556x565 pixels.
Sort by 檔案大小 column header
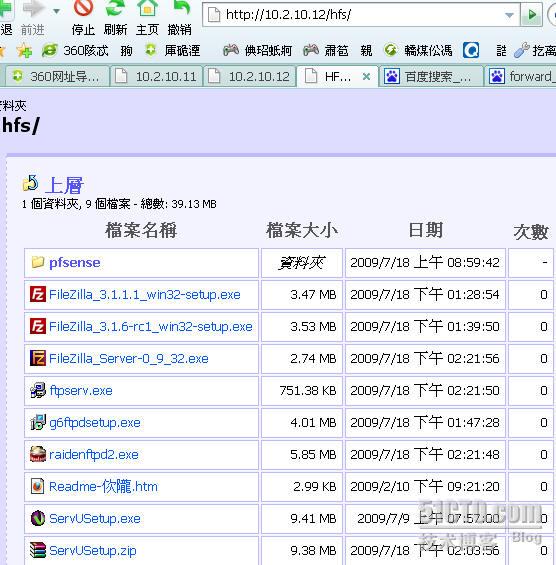click(302, 230)
